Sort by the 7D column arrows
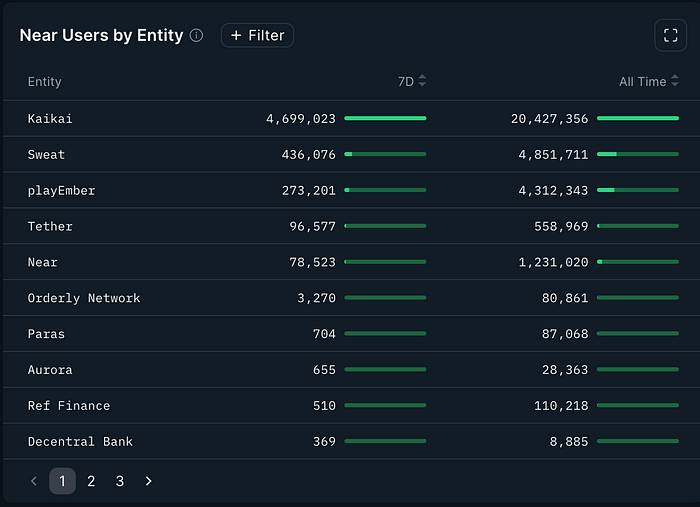Screen dimensions: 700x507 point(422,81)
